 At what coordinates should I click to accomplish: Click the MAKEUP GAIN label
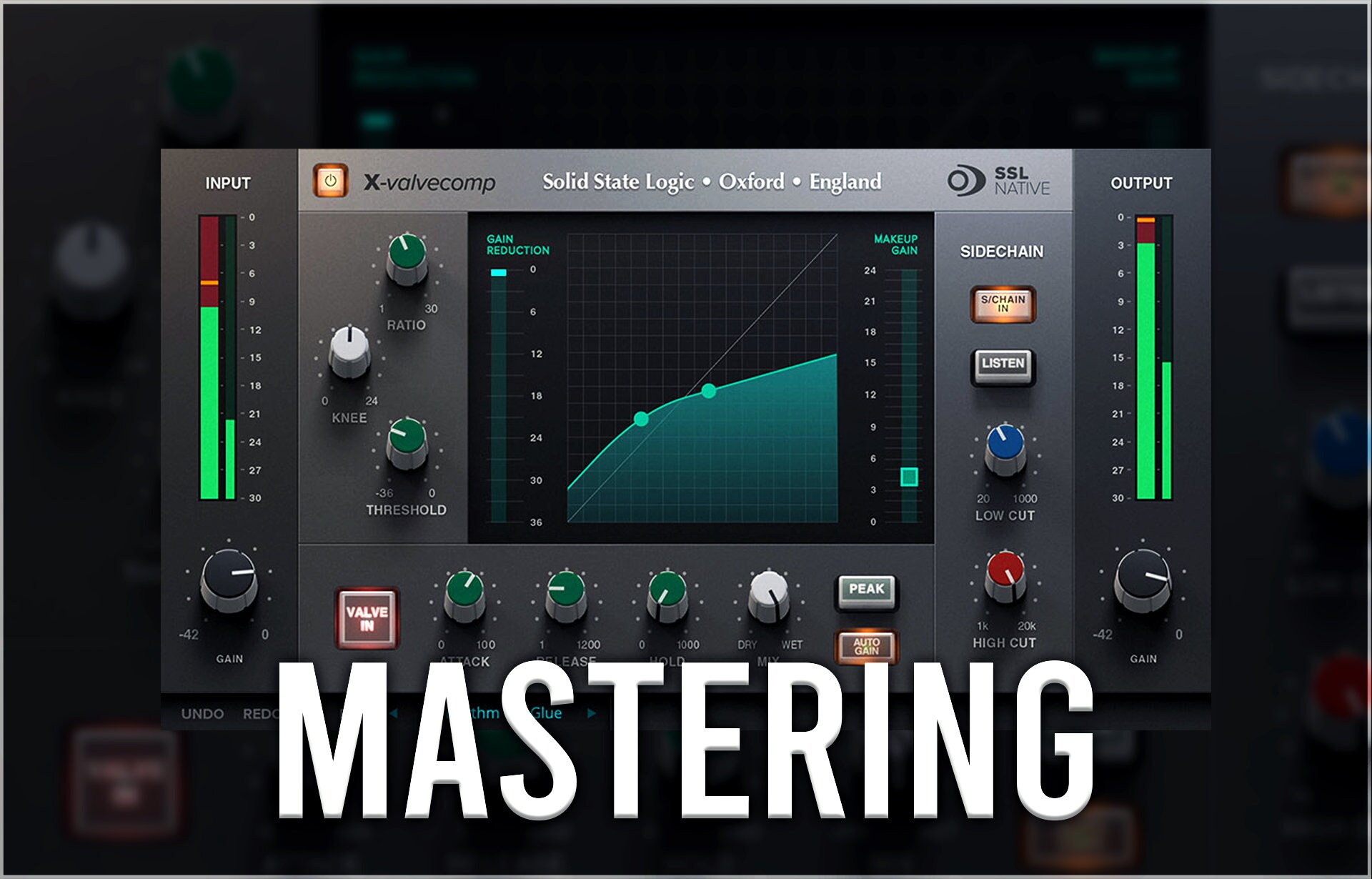tap(895, 244)
